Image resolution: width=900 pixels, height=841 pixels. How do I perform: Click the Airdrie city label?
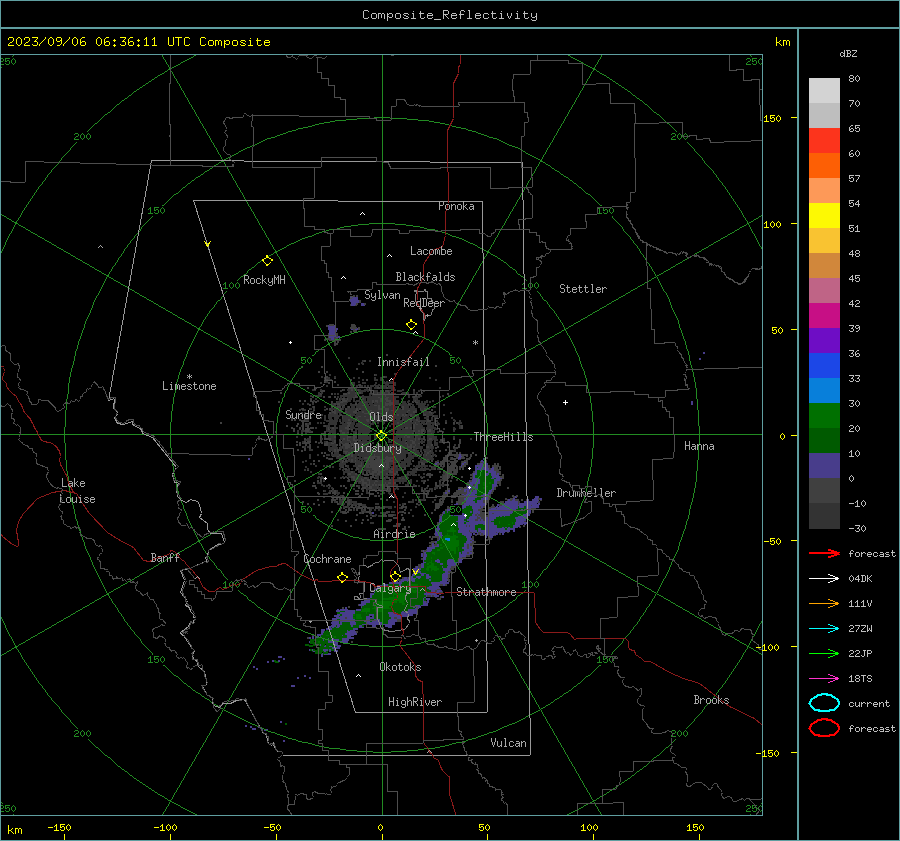(394, 534)
